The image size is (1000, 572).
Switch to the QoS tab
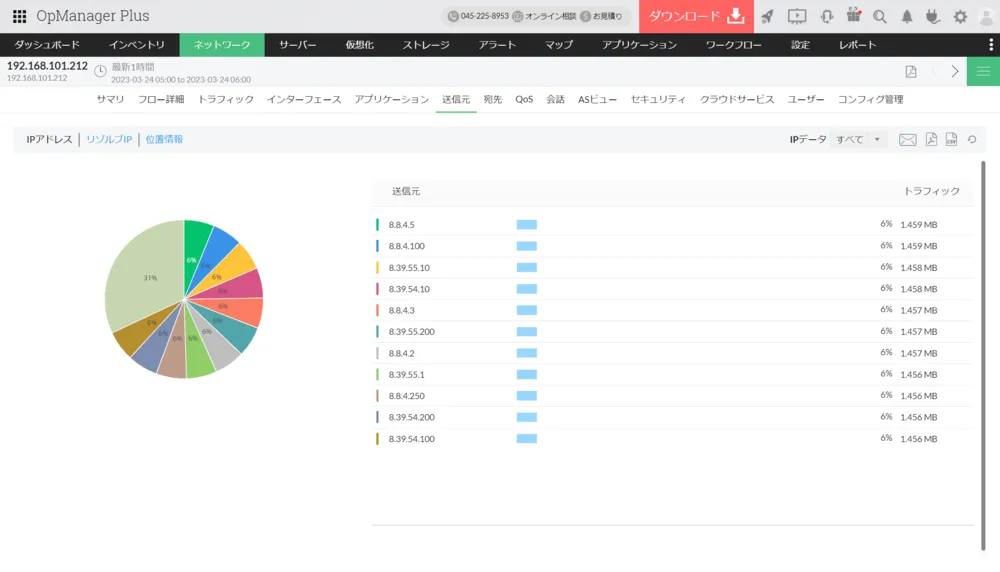point(524,99)
